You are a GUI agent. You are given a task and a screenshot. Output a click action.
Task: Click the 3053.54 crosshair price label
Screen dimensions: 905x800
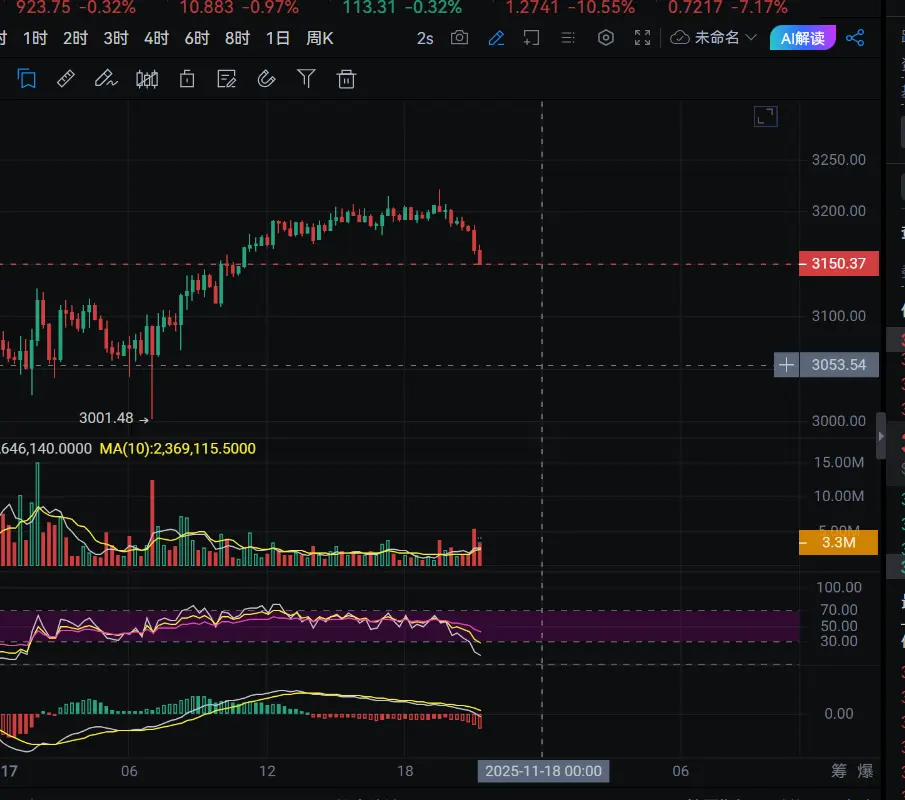(x=839, y=365)
